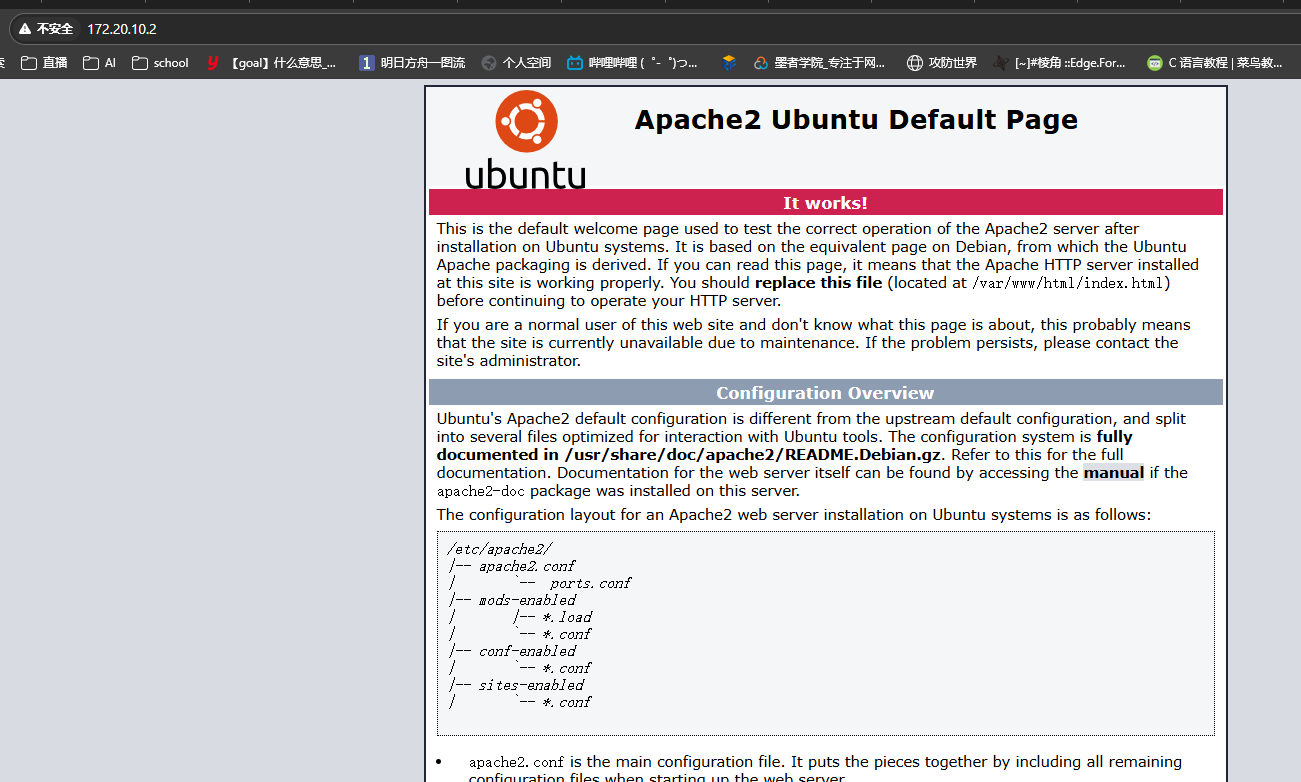Click the colored cube favicon bookmark
This screenshot has width=1301, height=782.
[x=729, y=62]
